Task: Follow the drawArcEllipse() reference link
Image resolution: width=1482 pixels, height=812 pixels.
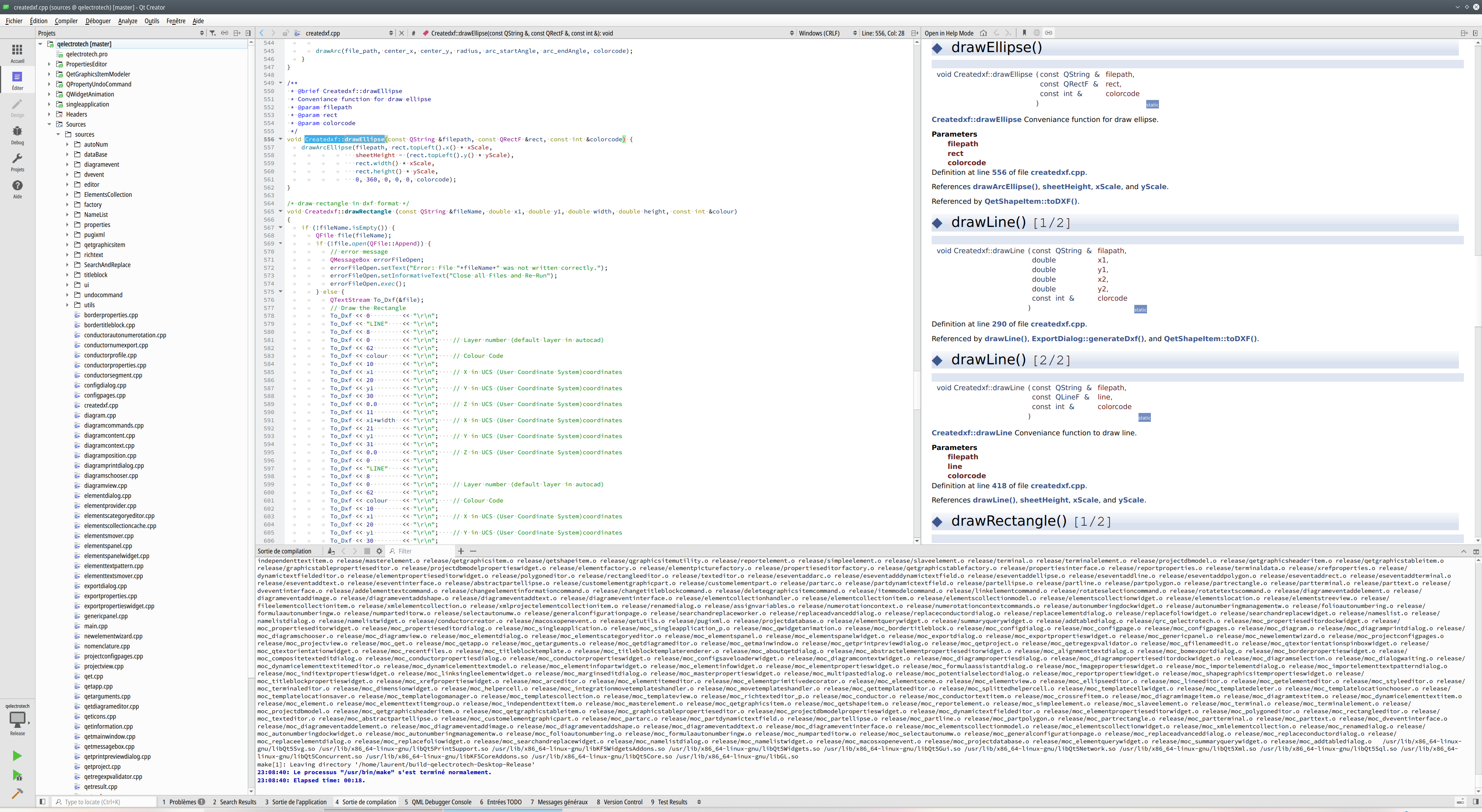Action: pos(1005,186)
